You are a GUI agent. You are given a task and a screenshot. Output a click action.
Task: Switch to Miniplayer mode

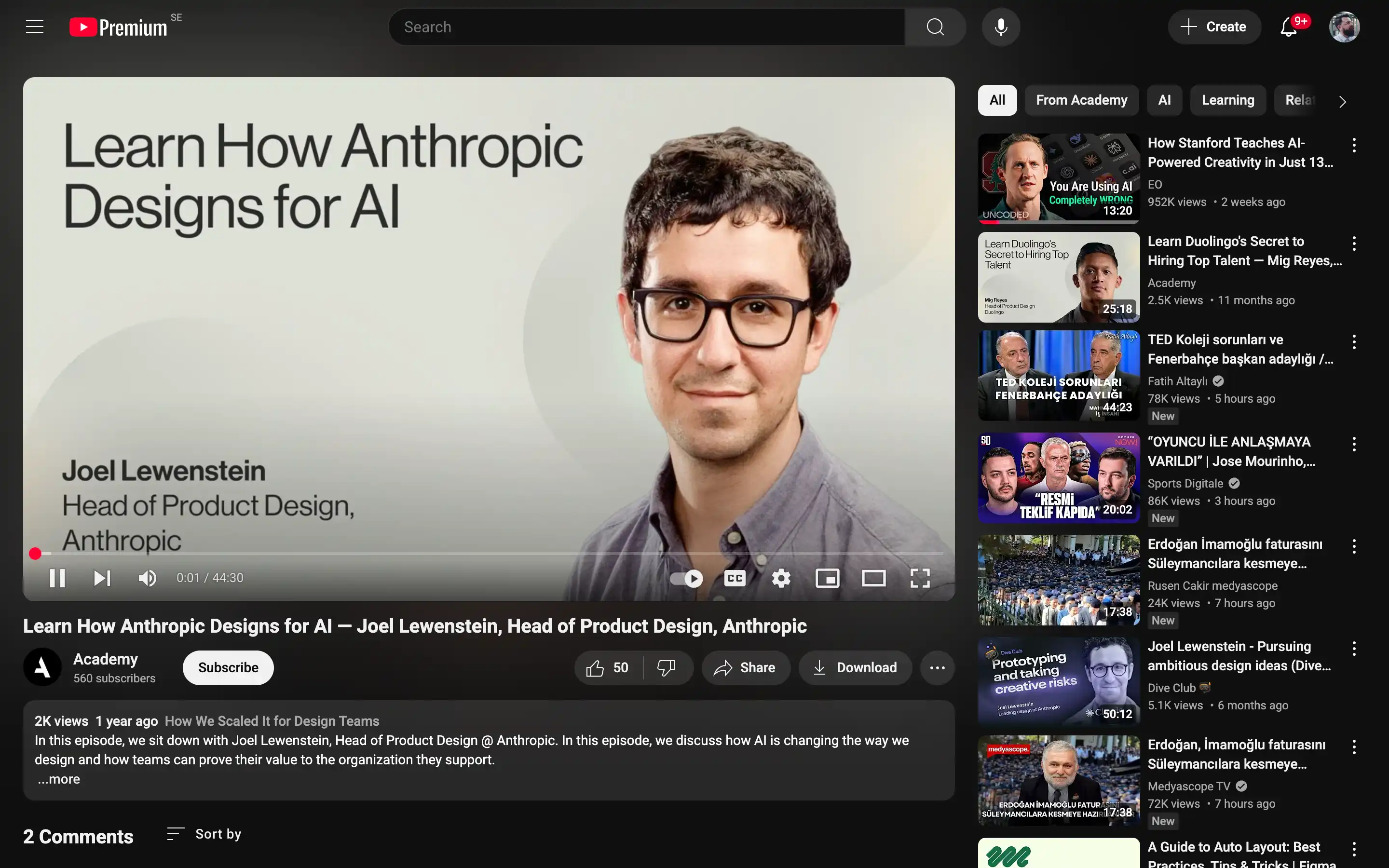828,578
